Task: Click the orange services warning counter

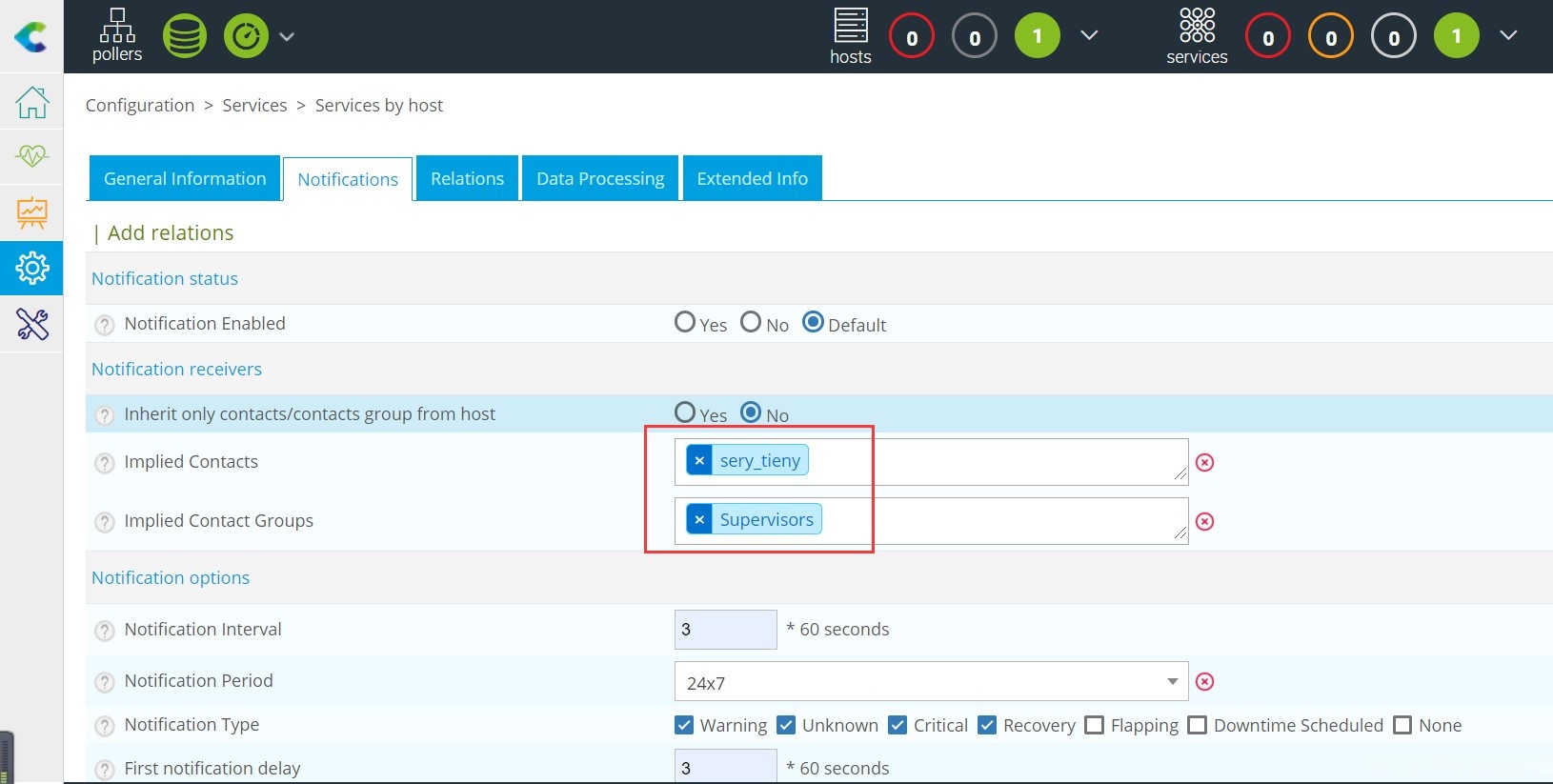Action: click(1331, 37)
